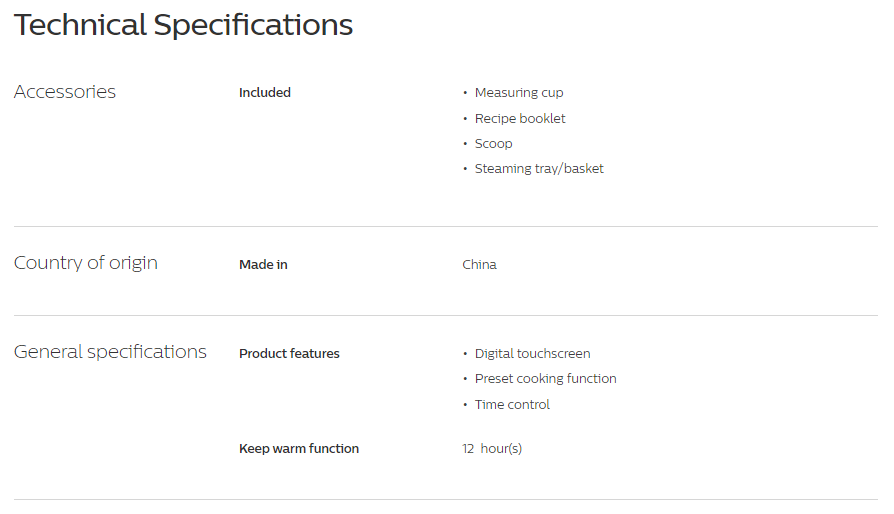Select the Scoop accessory item
The height and width of the screenshot is (514, 894).
point(494,144)
